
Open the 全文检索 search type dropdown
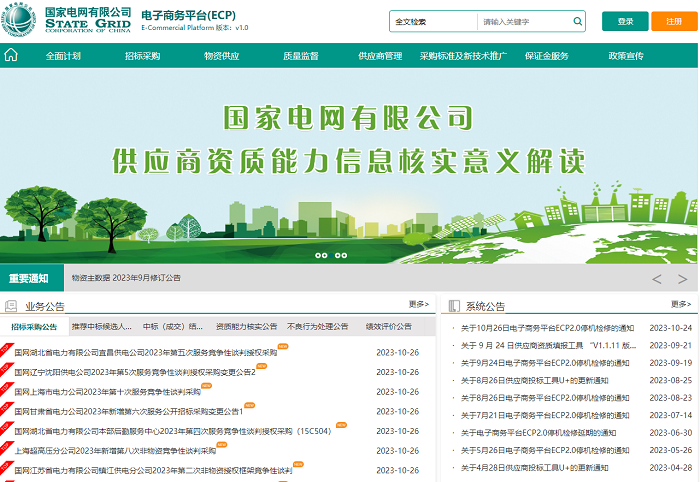click(x=433, y=21)
